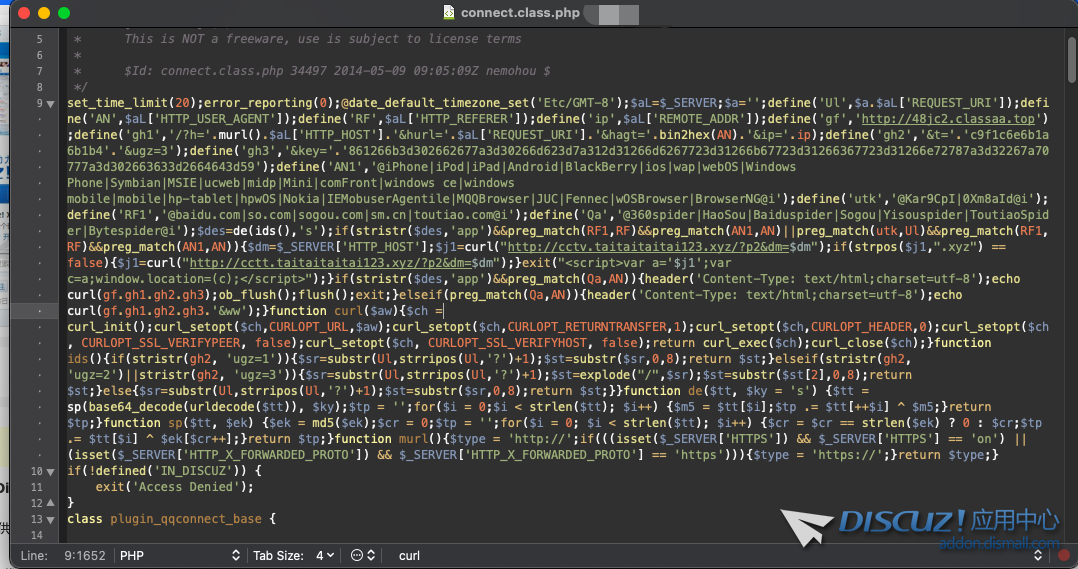Click the cctv.taitaitaitai123.xyz URL in code
Screen dimensions: 1078x569
point(649,247)
